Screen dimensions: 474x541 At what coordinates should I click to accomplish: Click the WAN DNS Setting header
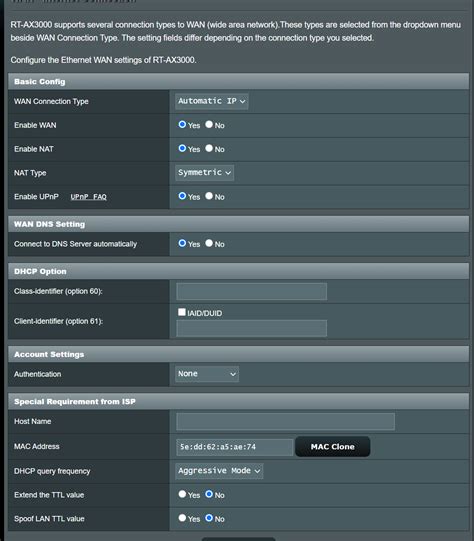238,224
